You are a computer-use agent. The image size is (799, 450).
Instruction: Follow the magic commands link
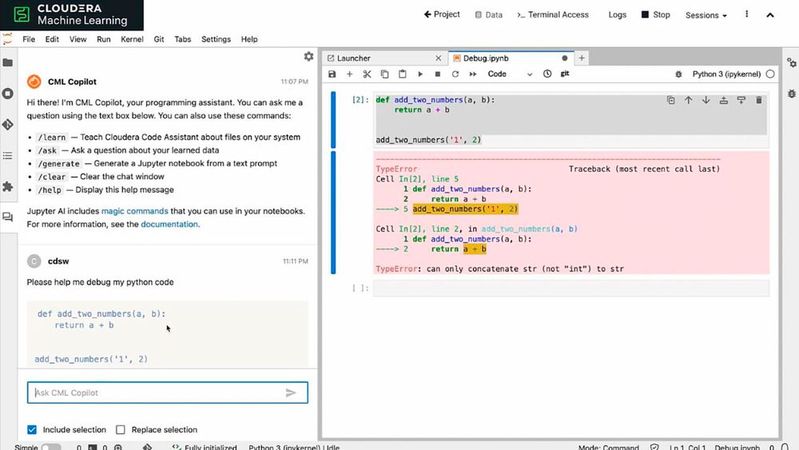tap(135, 211)
